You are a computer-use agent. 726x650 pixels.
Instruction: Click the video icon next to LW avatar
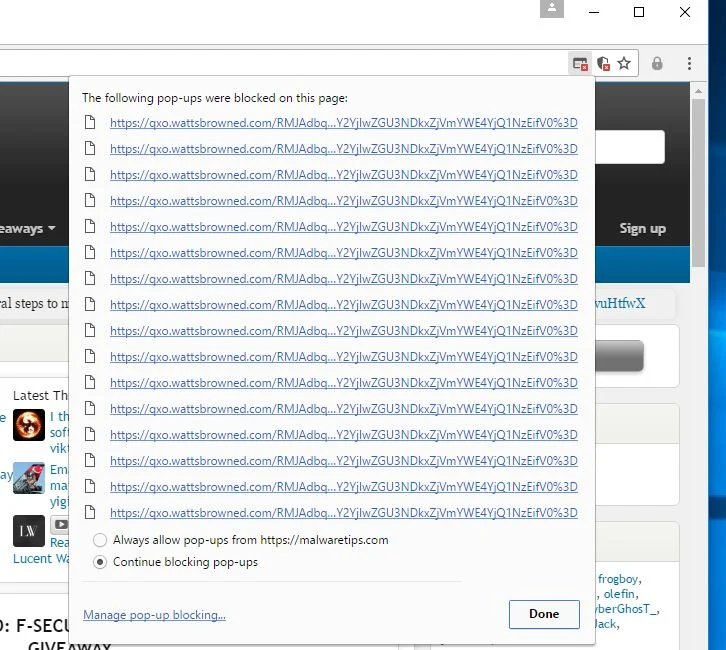[60, 524]
